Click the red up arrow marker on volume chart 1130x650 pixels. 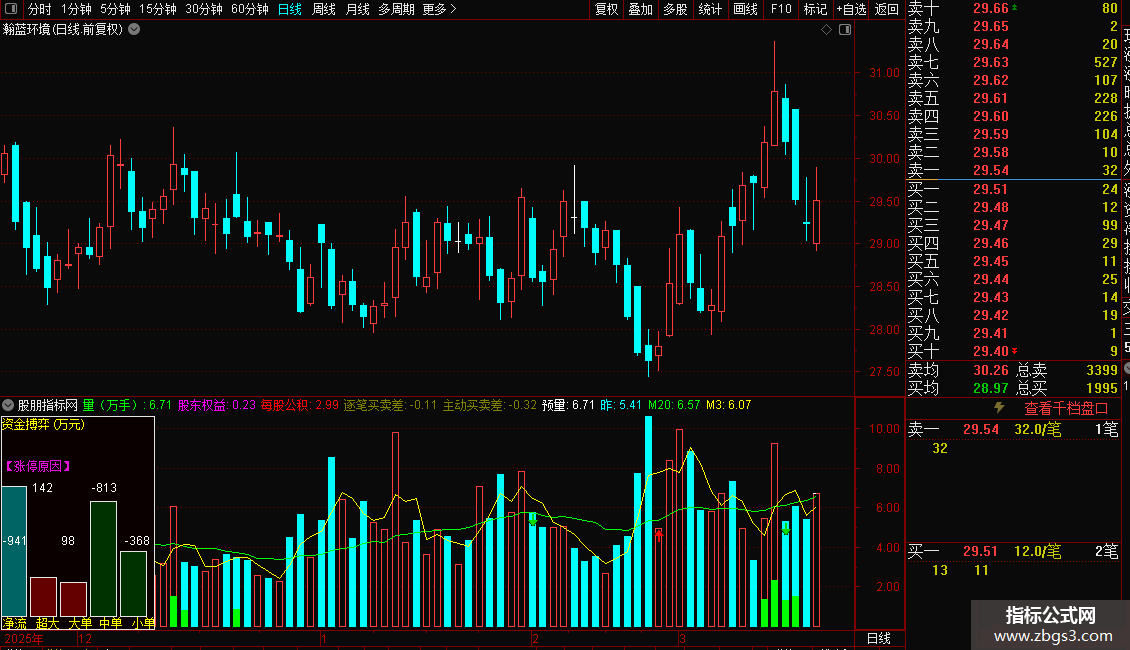coord(659,534)
